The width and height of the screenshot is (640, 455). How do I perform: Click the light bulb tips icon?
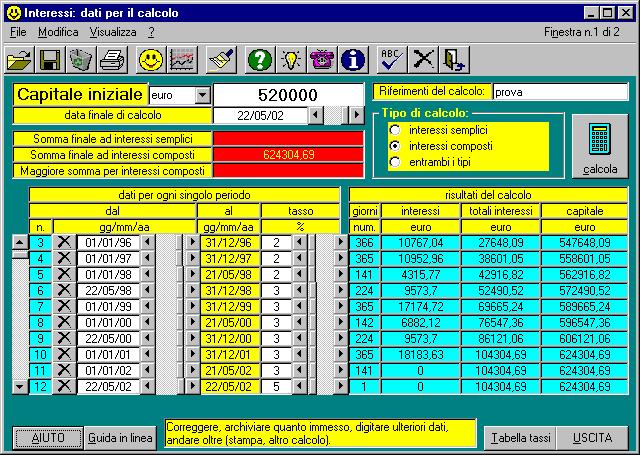point(291,59)
